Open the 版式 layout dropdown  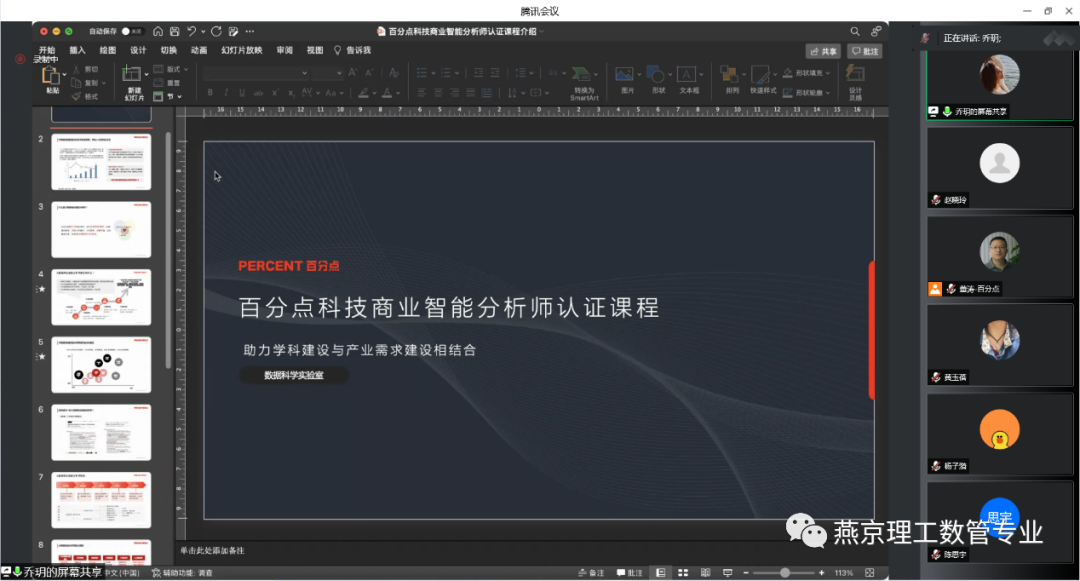point(172,69)
